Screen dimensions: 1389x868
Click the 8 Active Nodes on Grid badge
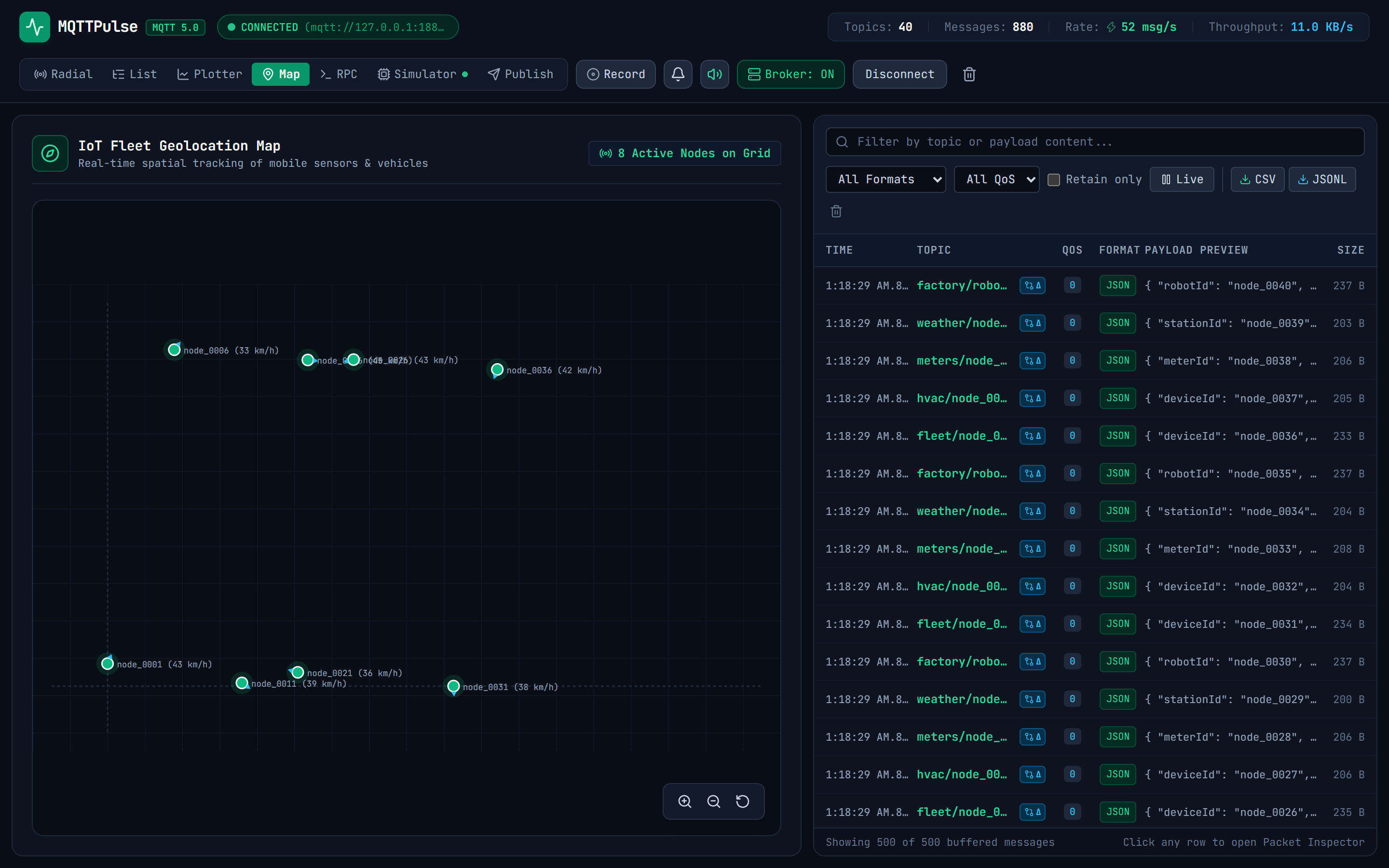685,153
